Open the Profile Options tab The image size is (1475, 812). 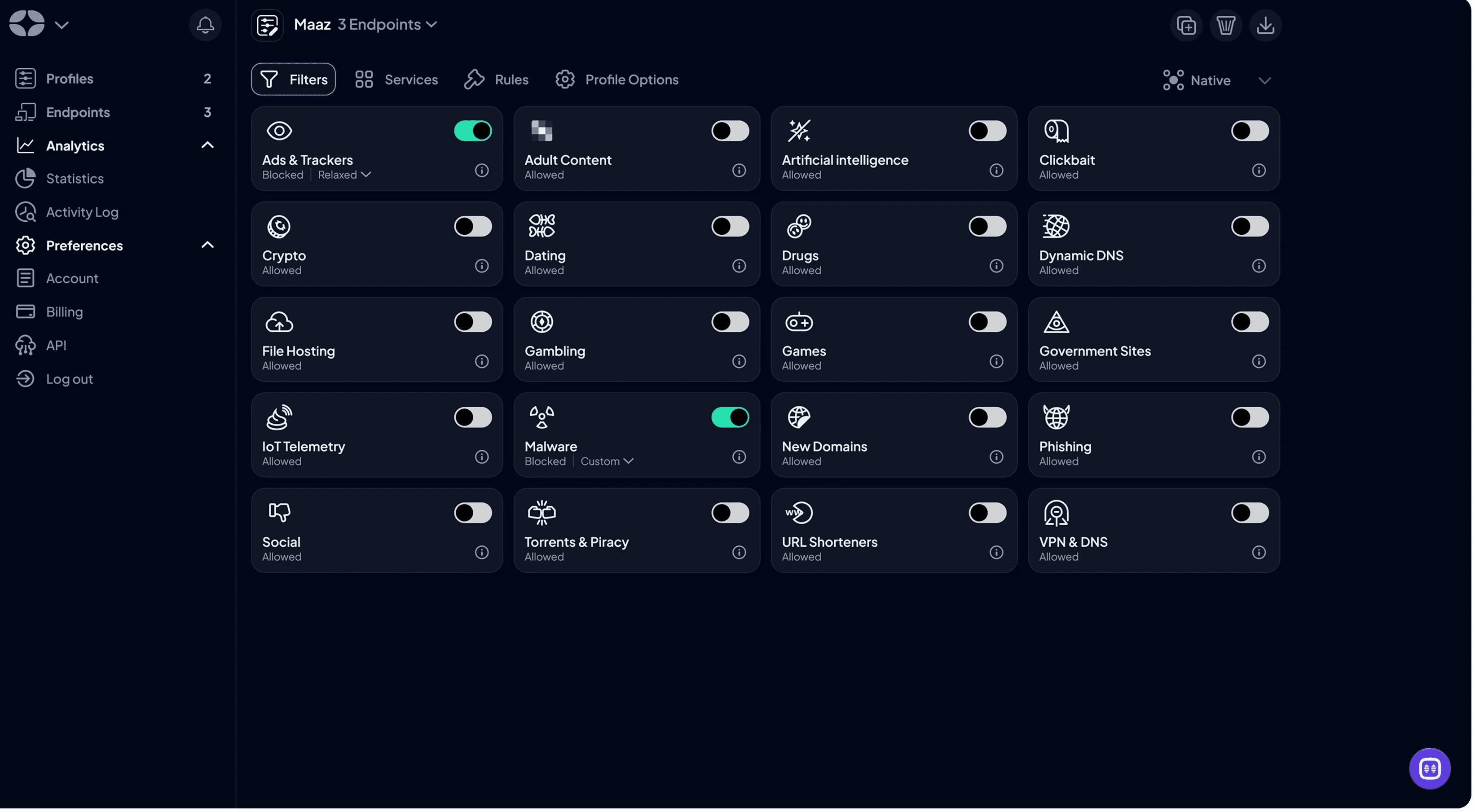(x=616, y=79)
